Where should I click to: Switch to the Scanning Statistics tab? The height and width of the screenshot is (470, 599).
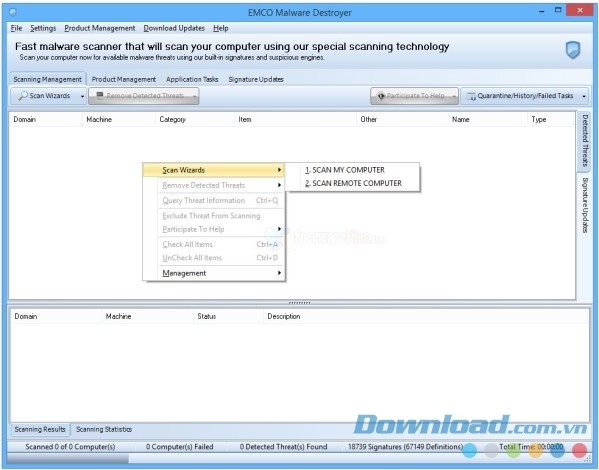point(104,429)
